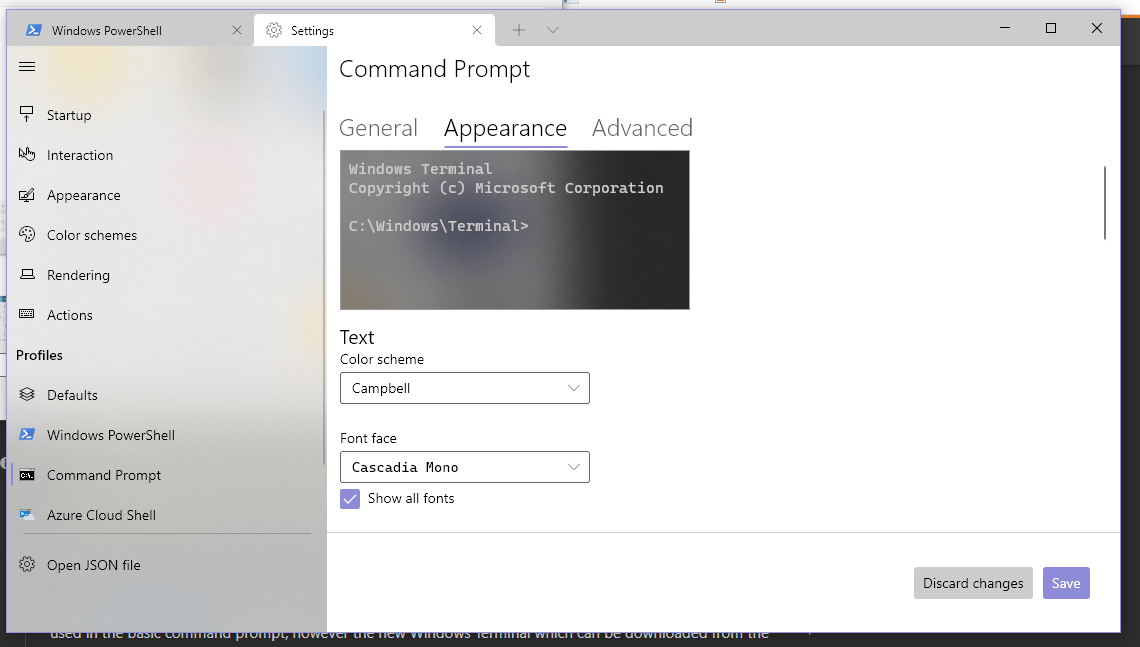Click the Color schemes palette icon
The image size is (1140, 647).
click(27, 234)
